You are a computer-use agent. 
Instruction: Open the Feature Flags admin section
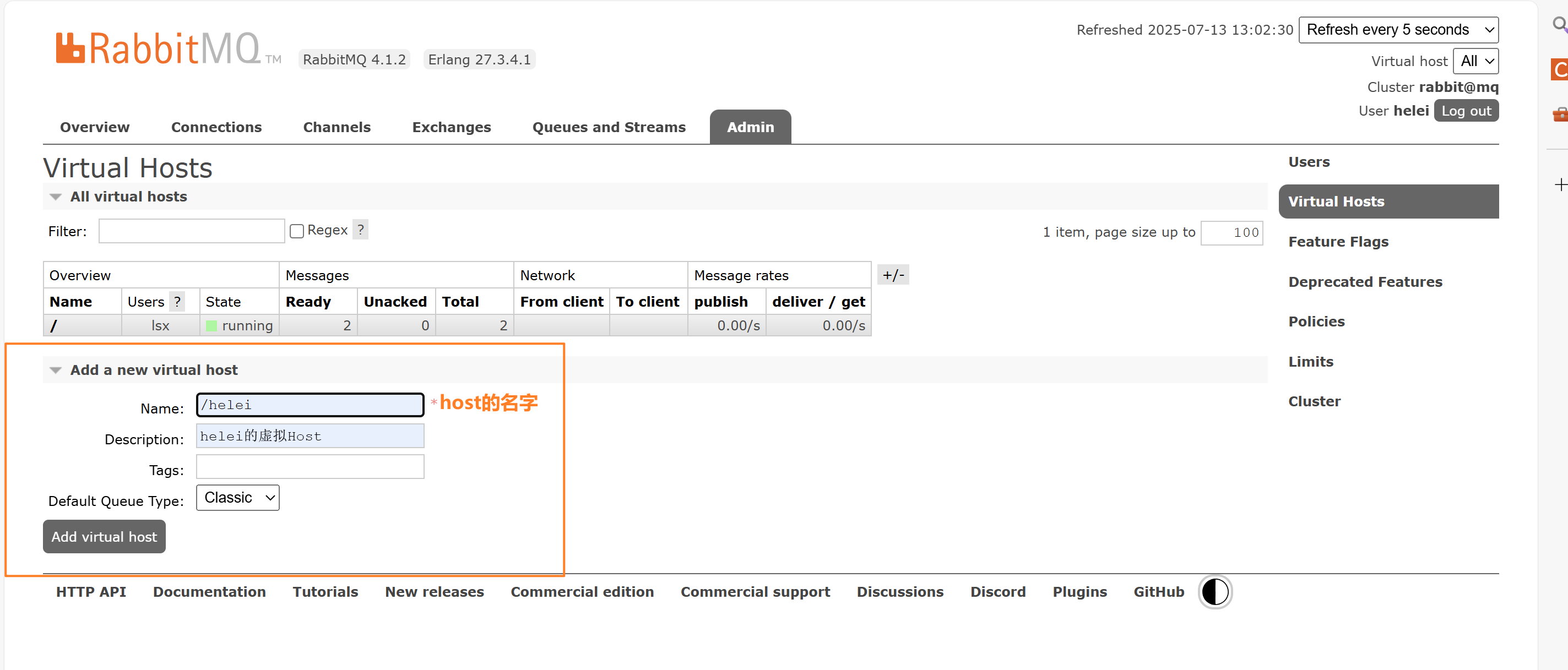click(x=1337, y=242)
